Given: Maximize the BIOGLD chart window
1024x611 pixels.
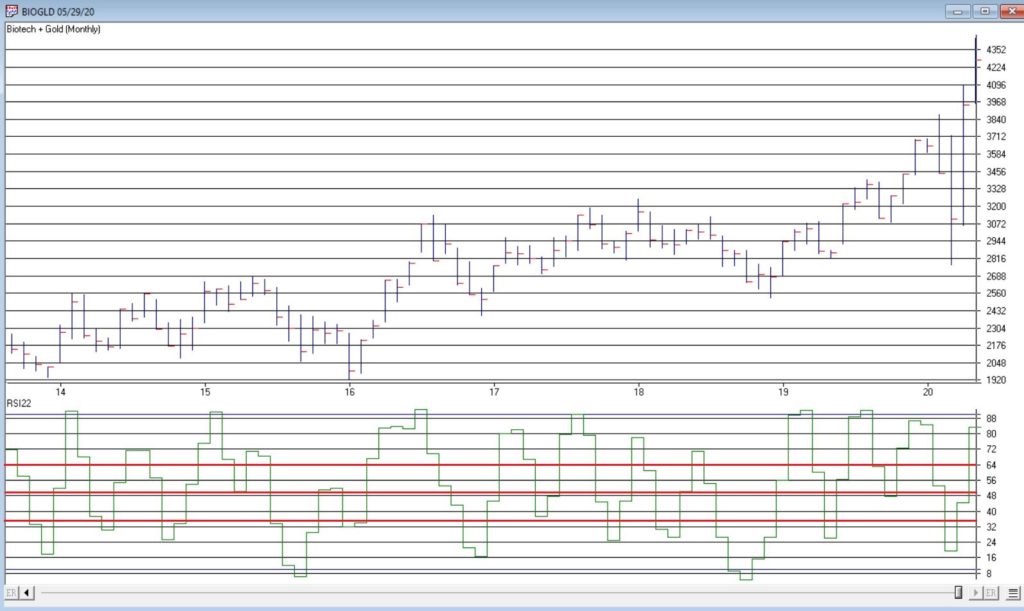Looking at the screenshot, I should pos(985,11).
